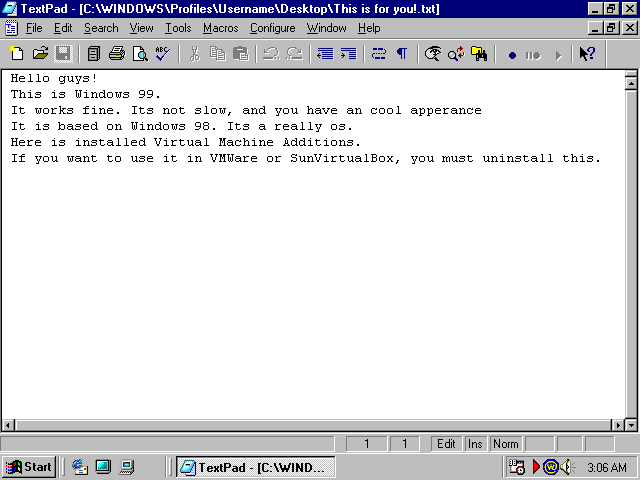Click the increase indent icon

pos(349,53)
